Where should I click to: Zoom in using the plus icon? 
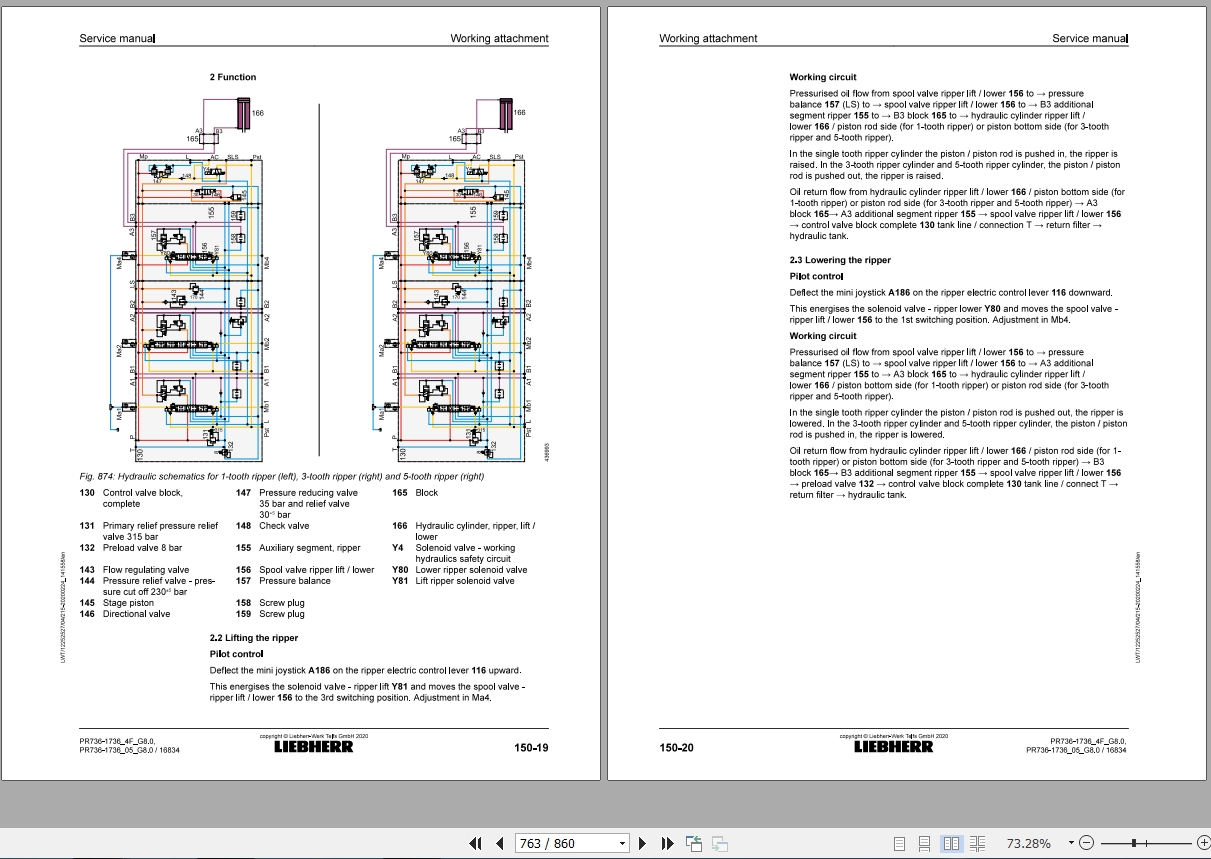pyautogui.click(x=1204, y=843)
